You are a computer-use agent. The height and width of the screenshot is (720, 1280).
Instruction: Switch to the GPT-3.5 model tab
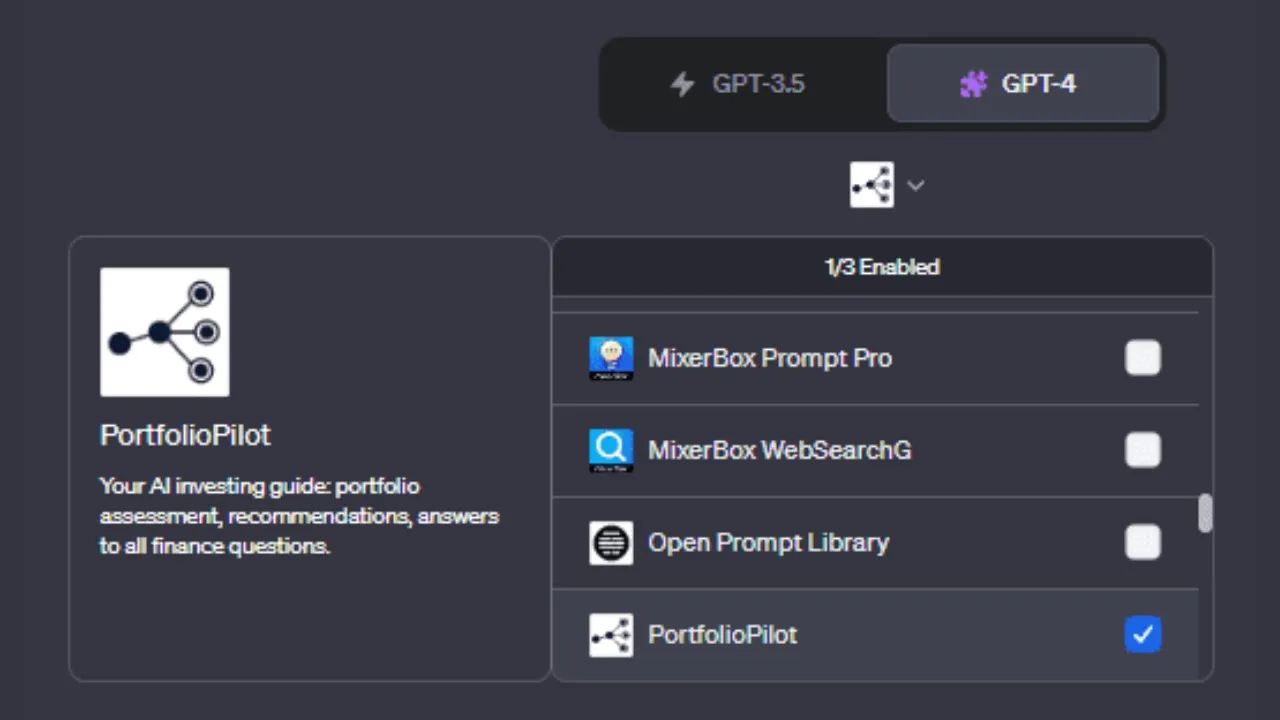743,84
